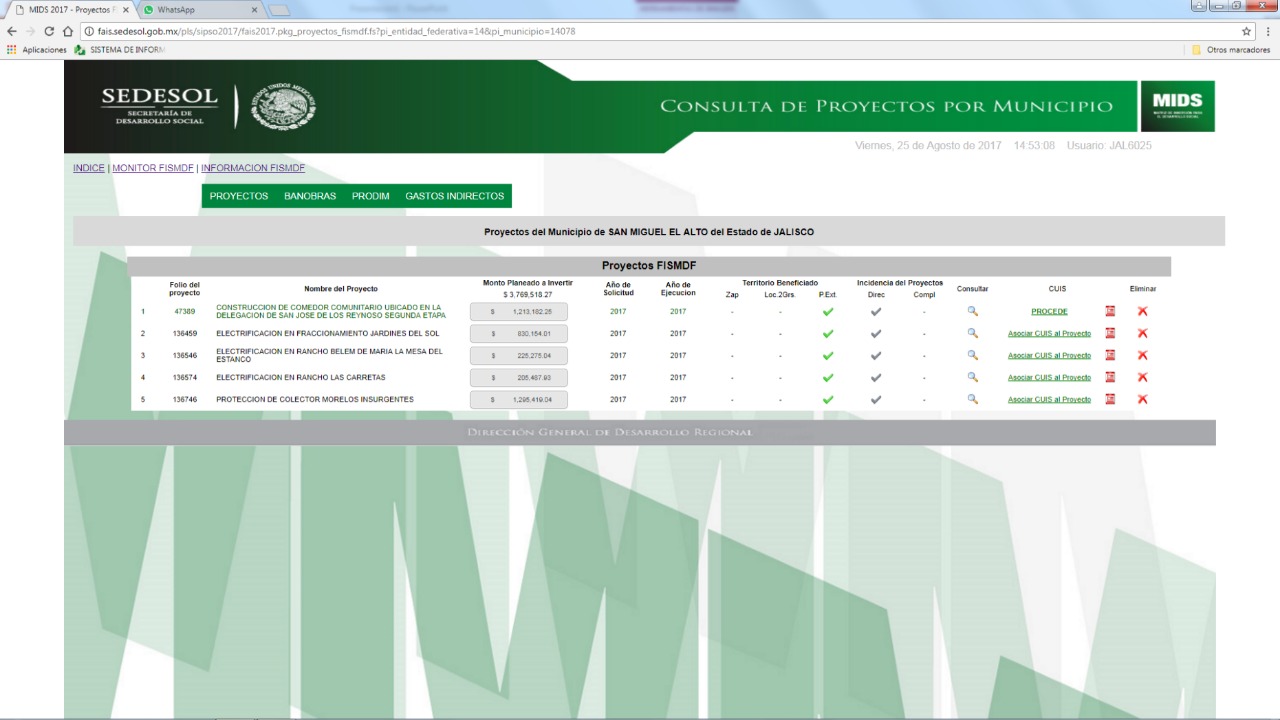
Task: Asociar CUIS al Proyecto for 136459
Action: click(x=1049, y=334)
